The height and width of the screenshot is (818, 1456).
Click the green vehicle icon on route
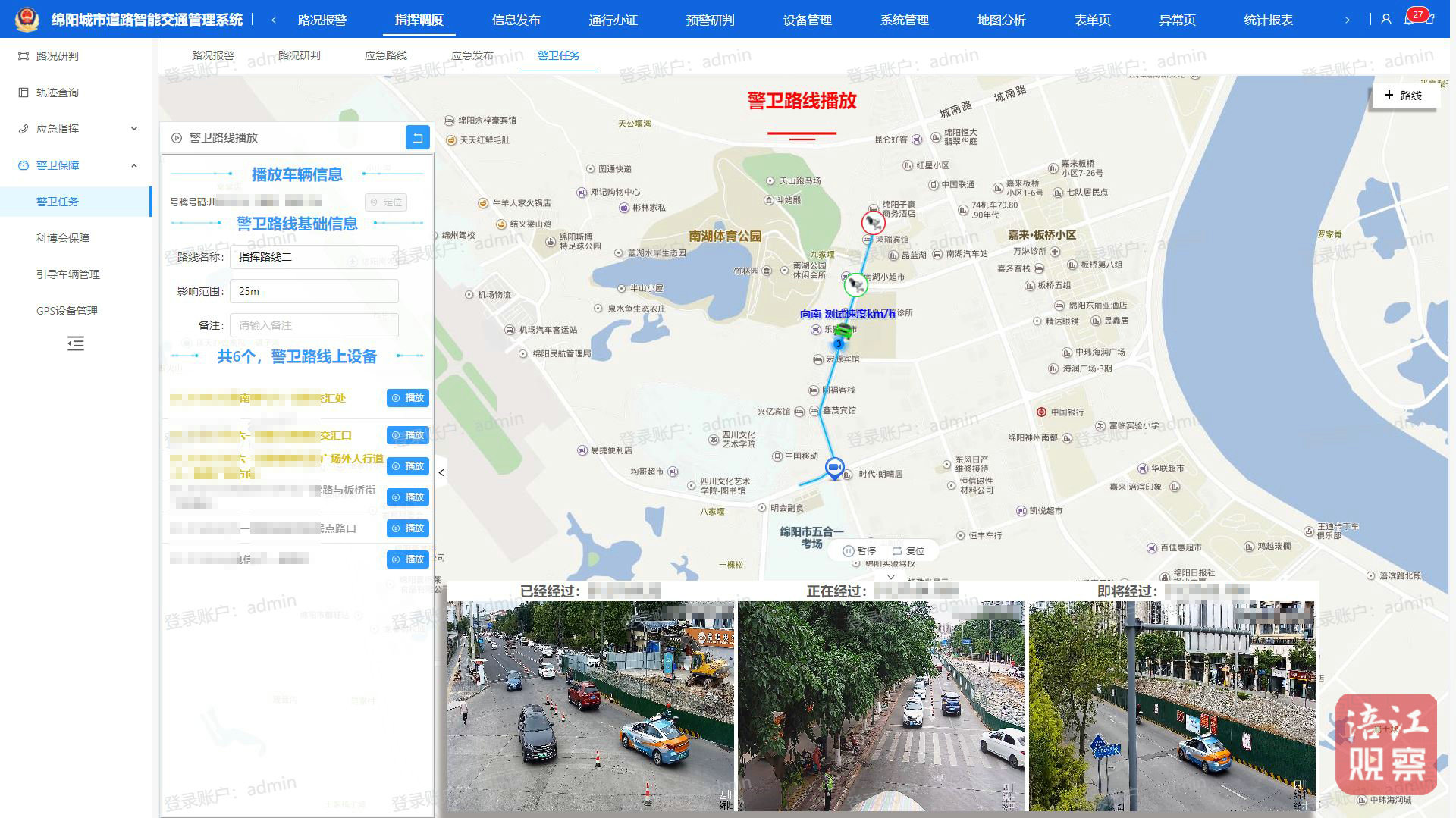[x=843, y=331]
